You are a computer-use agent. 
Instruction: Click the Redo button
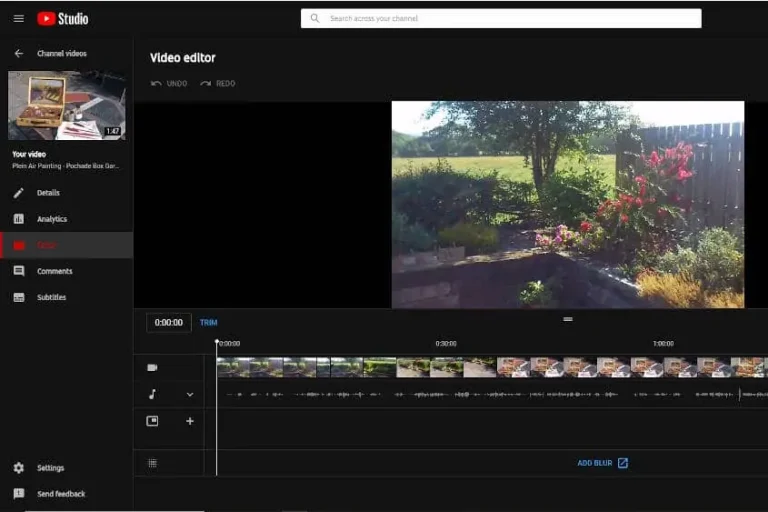coord(218,84)
